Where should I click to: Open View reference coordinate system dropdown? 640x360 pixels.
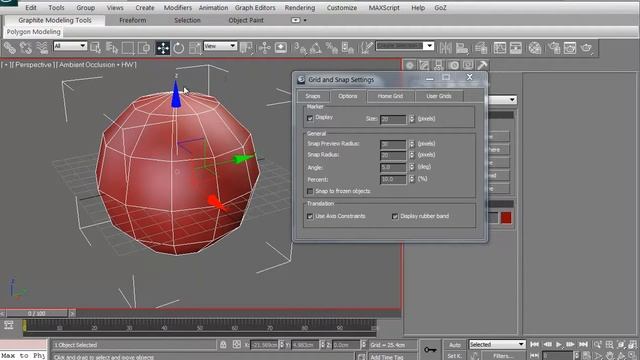pyautogui.click(x=220, y=46)
